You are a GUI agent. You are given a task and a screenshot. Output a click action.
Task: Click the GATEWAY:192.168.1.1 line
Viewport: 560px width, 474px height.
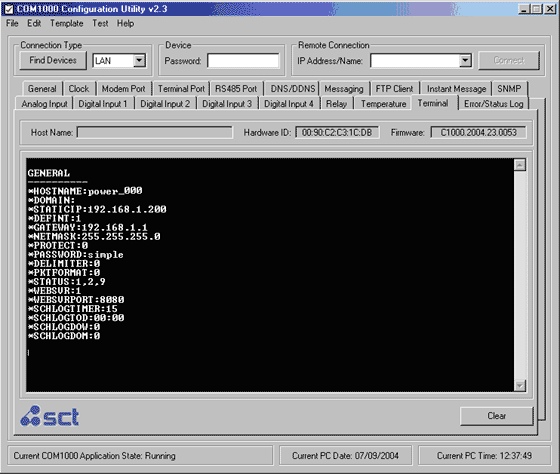88,228
